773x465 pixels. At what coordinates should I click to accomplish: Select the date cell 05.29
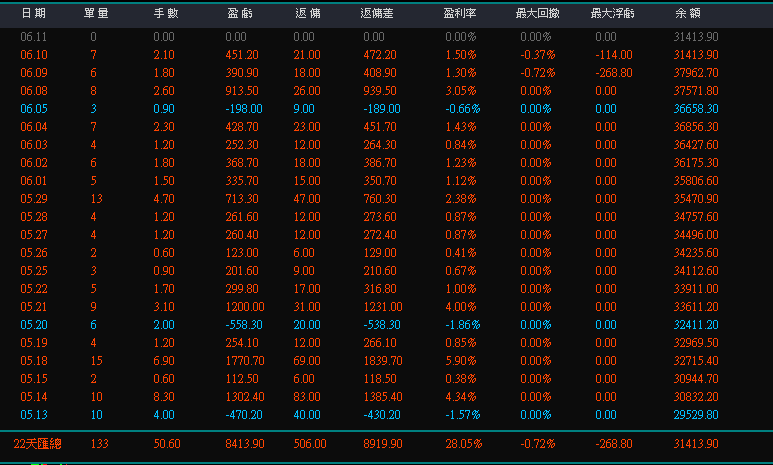click(x=34, y=199)
